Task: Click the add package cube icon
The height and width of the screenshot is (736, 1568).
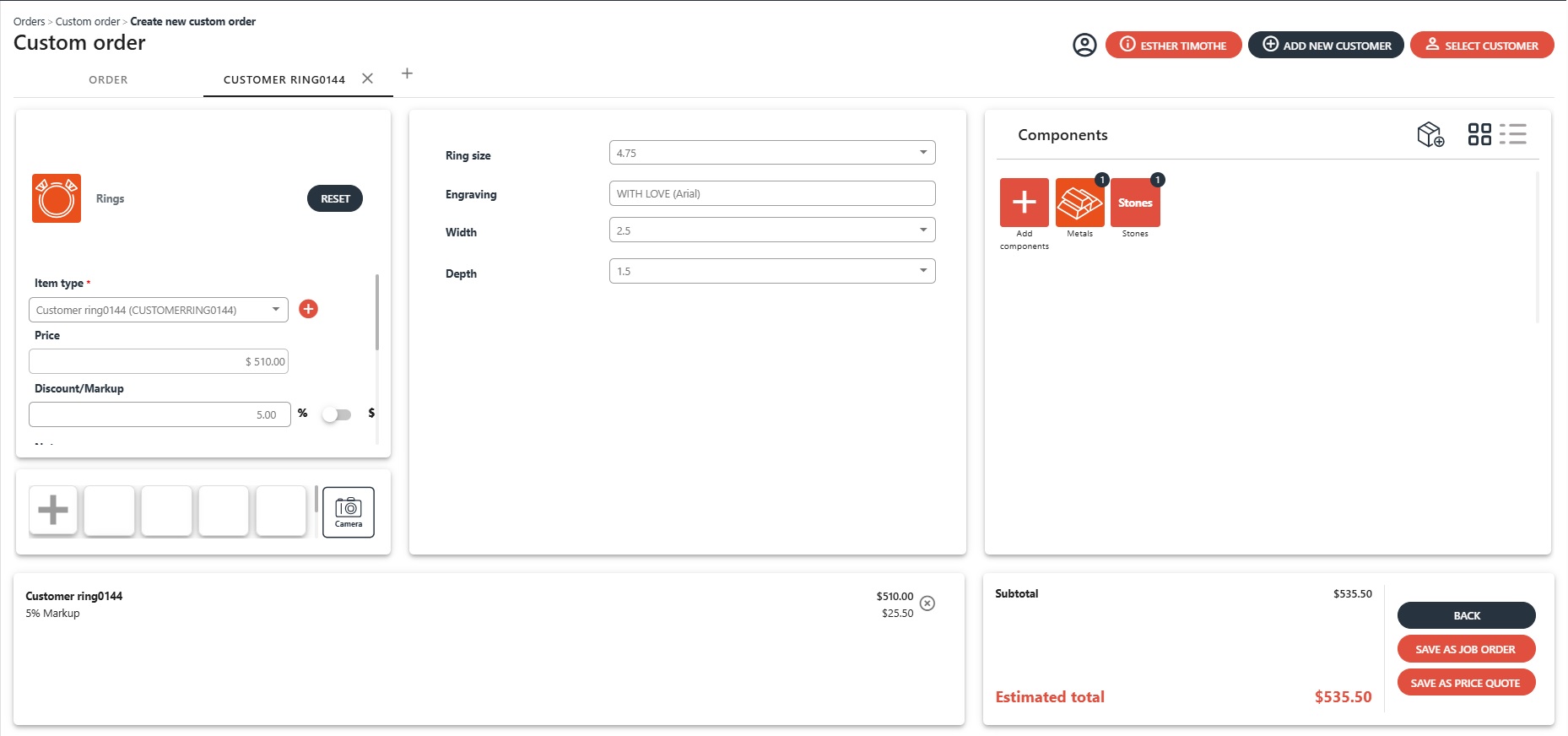Action: pos(1430,134)
